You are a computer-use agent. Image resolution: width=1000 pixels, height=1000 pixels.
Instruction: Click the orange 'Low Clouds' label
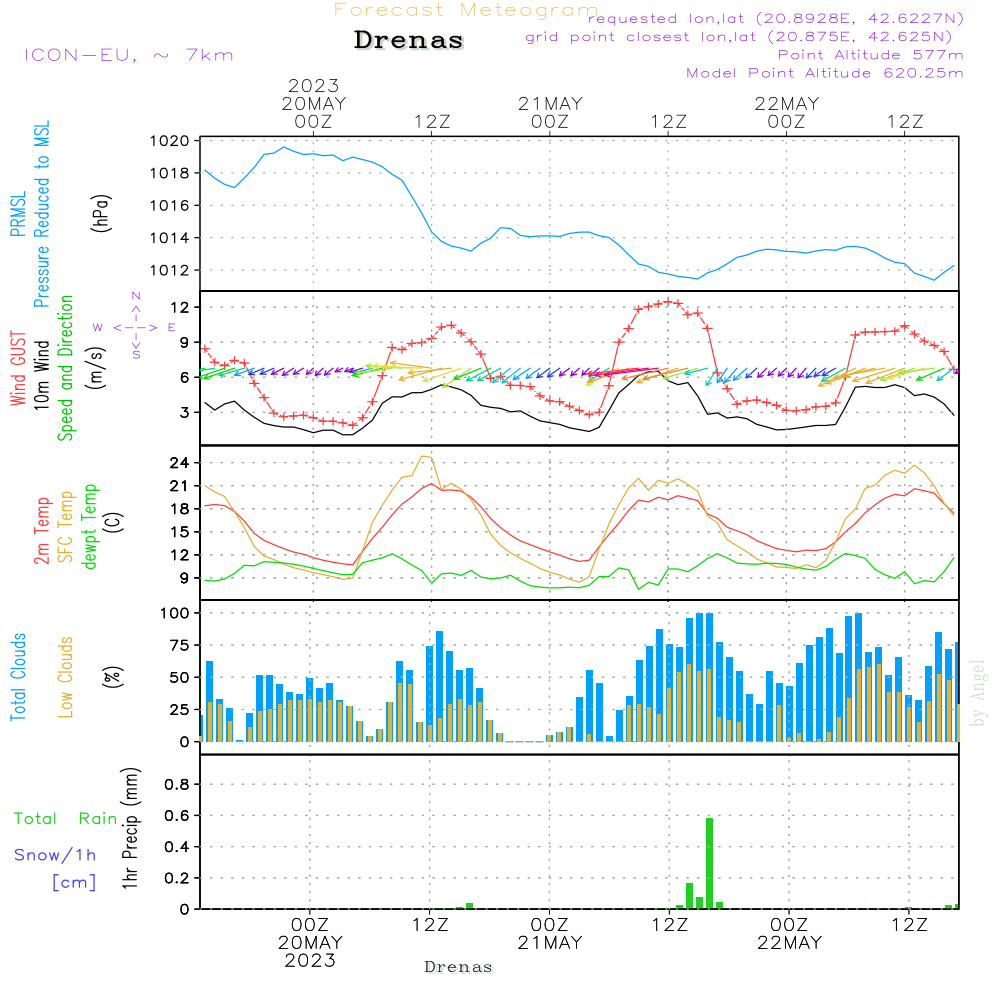point(66,677)
